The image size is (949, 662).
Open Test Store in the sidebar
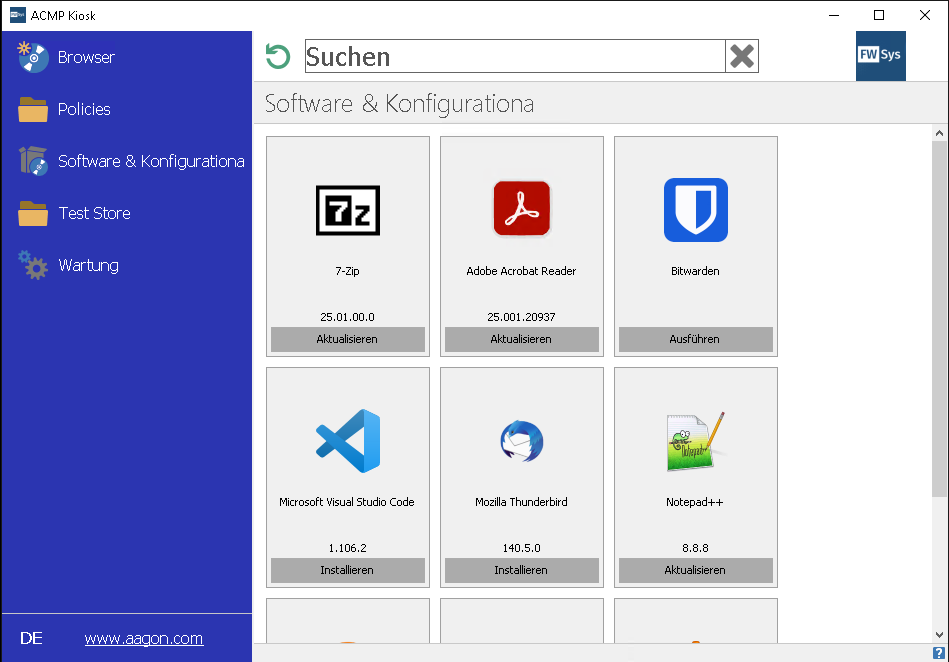pos(94,214)
